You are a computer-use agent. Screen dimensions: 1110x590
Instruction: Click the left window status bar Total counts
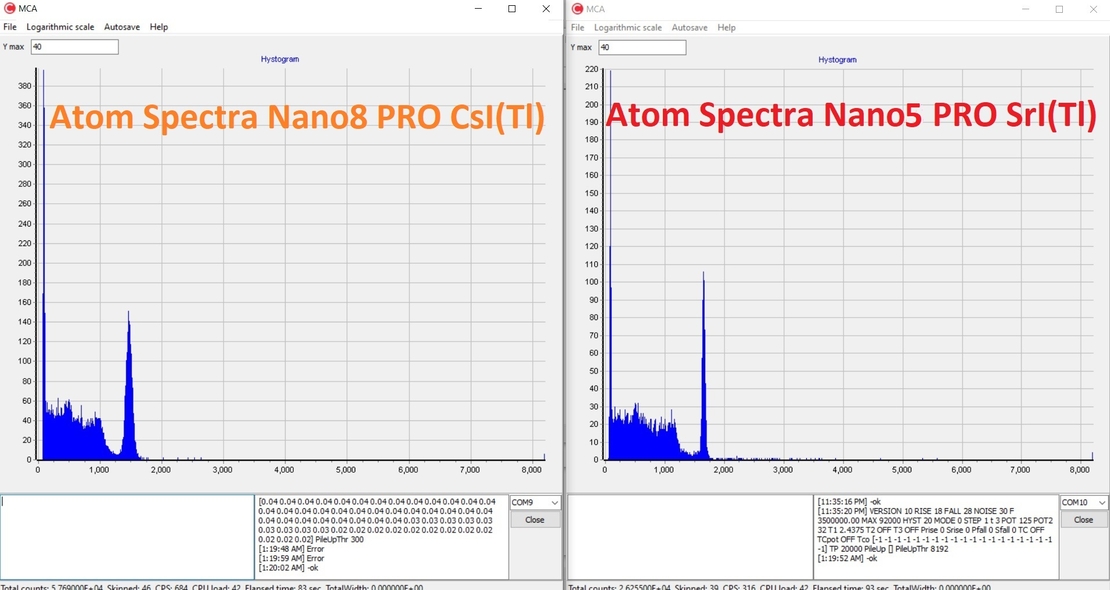[52, 587]
